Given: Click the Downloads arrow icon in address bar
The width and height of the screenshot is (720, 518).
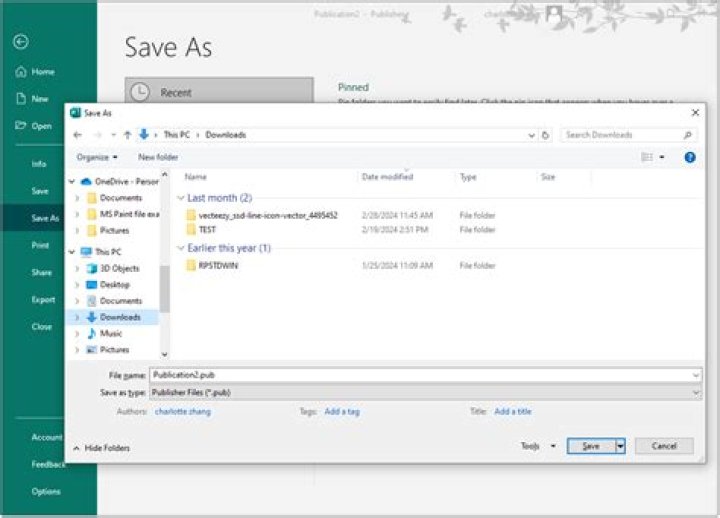Looking at the screenshot, I should pyautogui.click(x=144, y=134).
